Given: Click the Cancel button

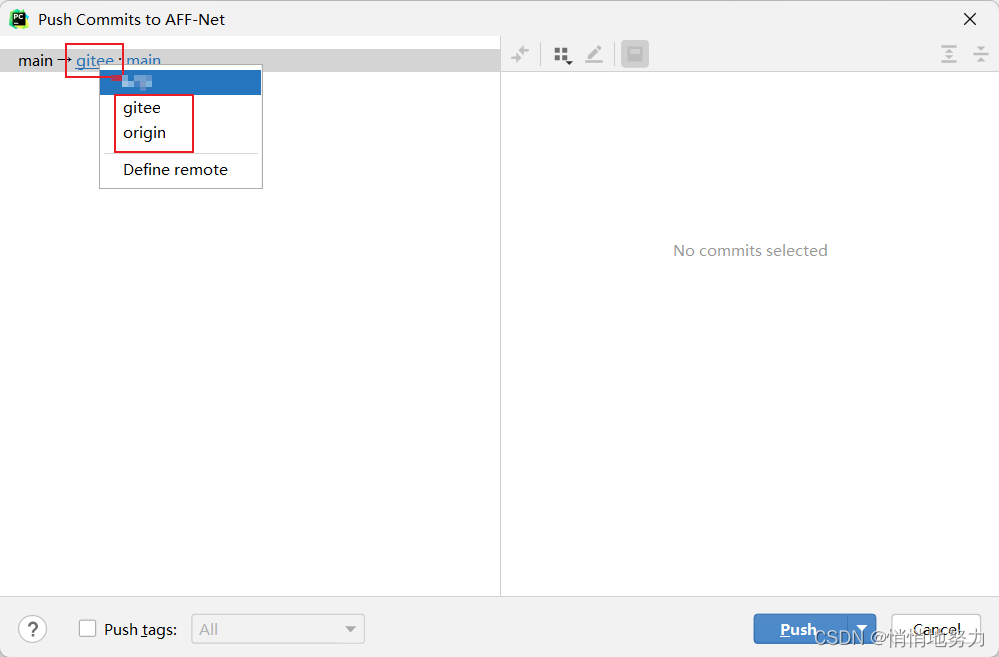Looking at the screenshot, I should pos(935,629).
